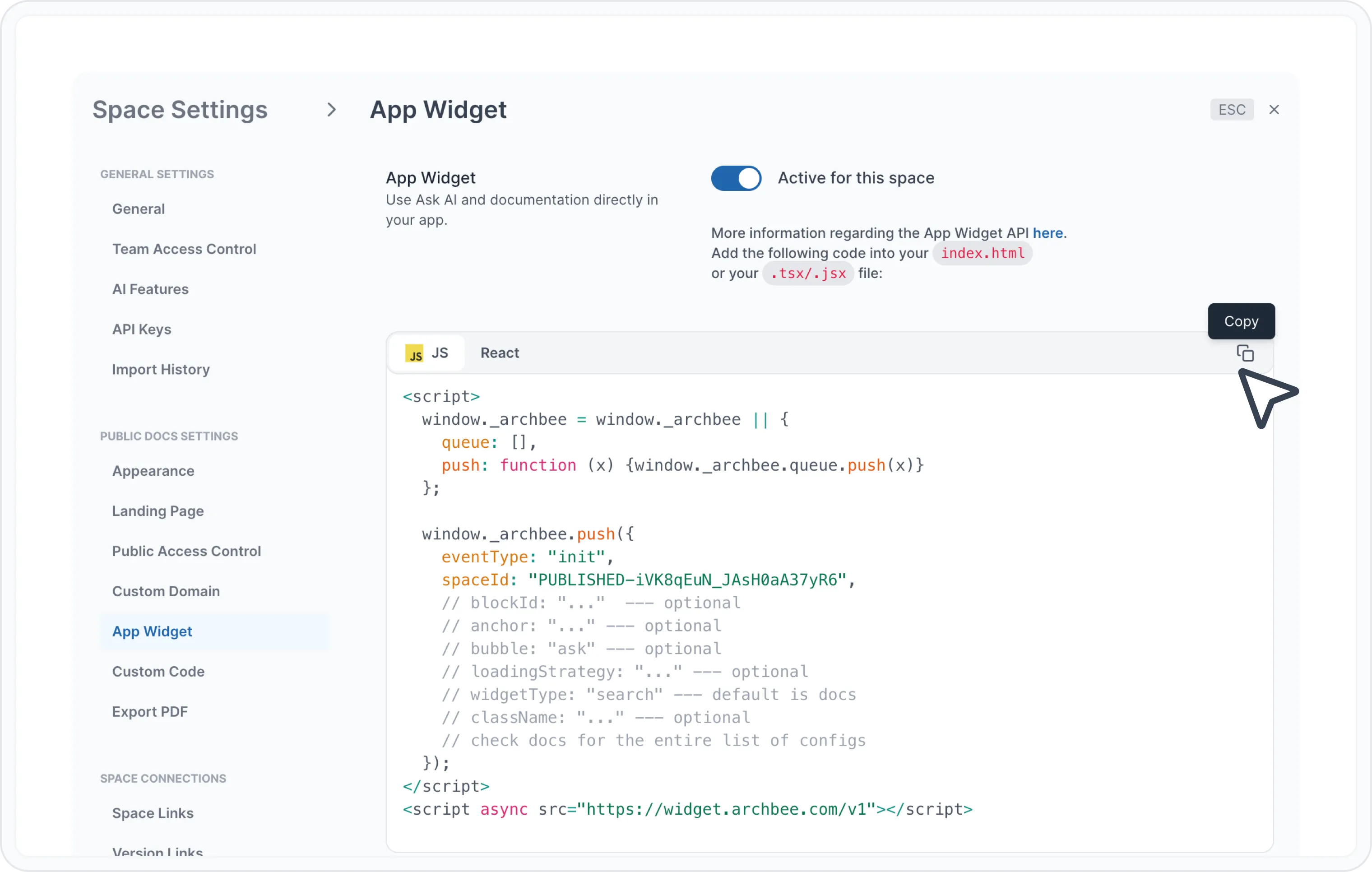The image size is (1372, 872).
Task: Click the bubble: "ask" comment line
Action: coord(581,649)
